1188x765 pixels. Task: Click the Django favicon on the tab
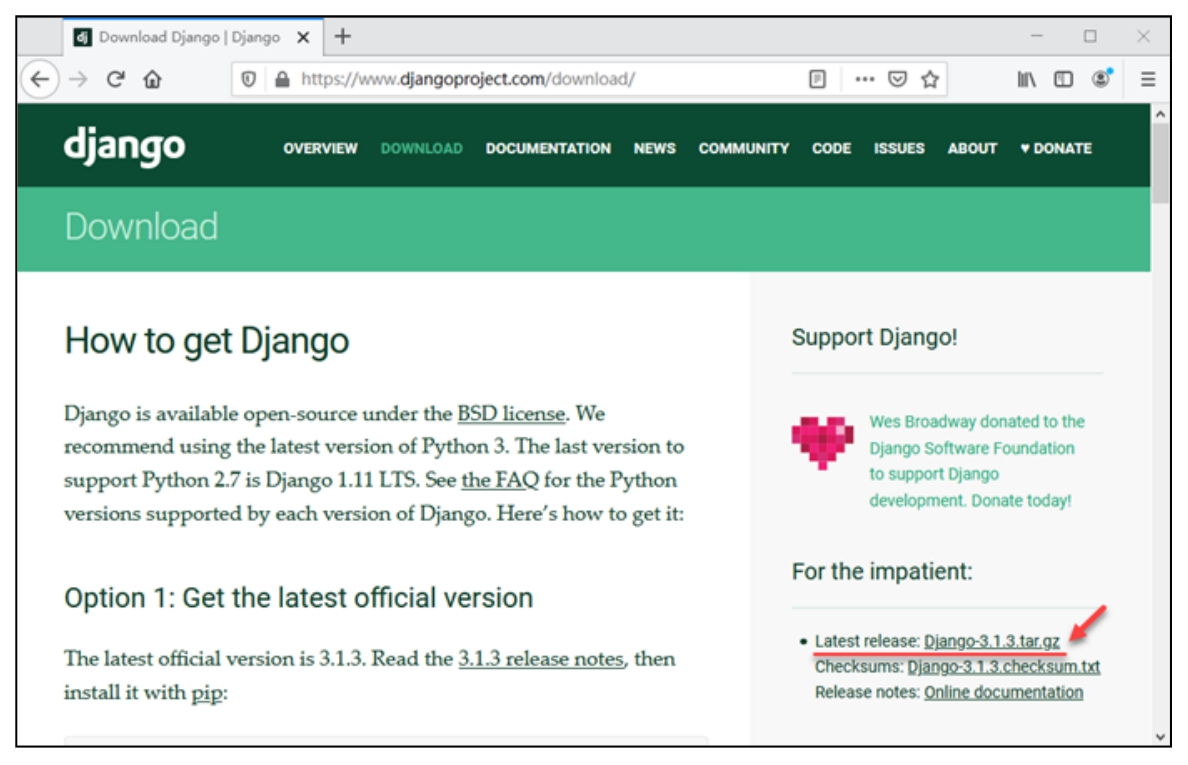point(83,37)
